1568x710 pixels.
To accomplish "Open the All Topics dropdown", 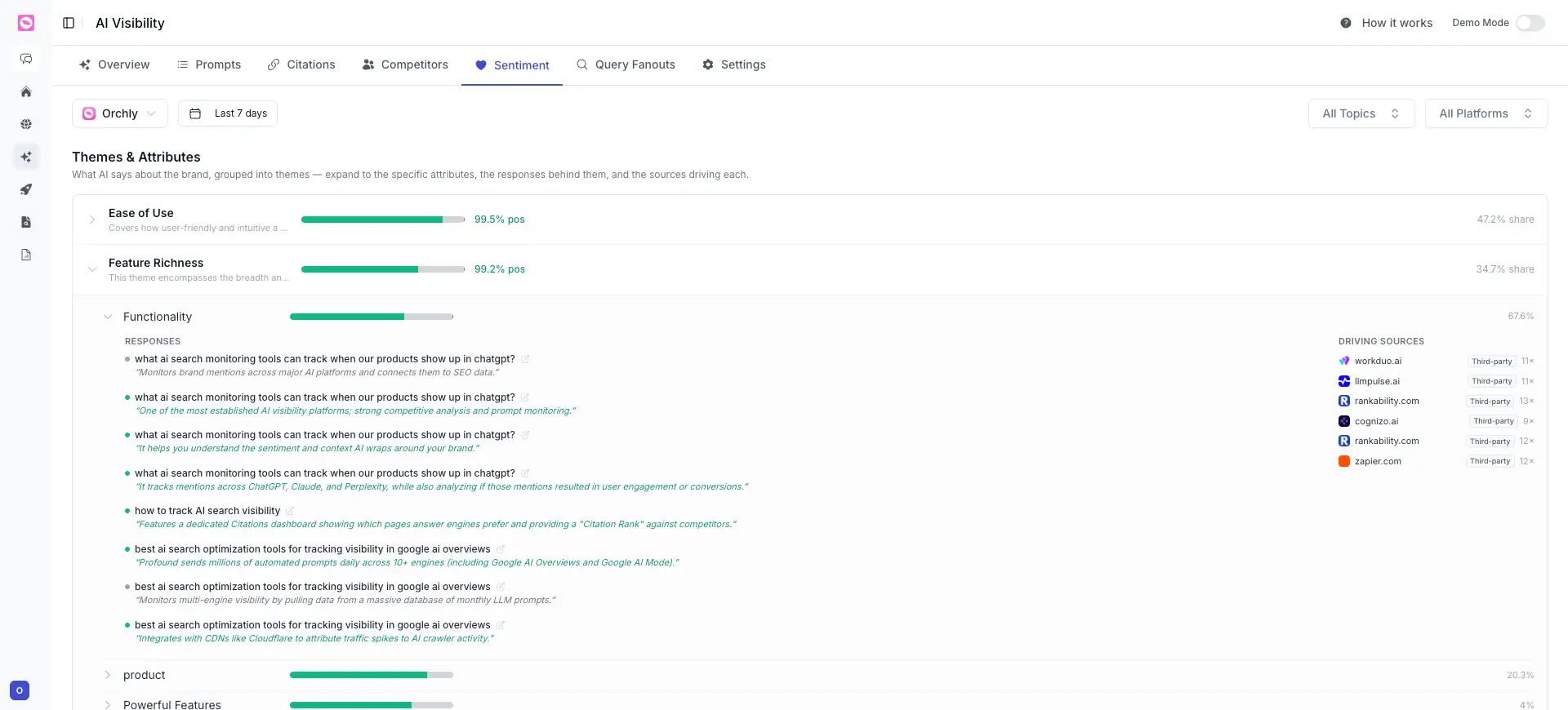I will pos(1361,113).
